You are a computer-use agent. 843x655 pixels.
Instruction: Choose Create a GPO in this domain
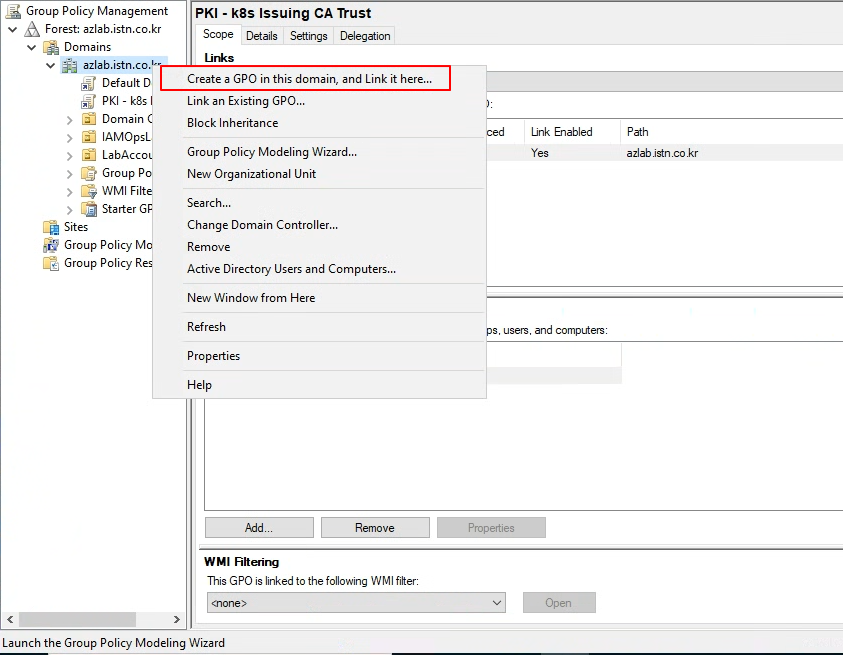309,79
